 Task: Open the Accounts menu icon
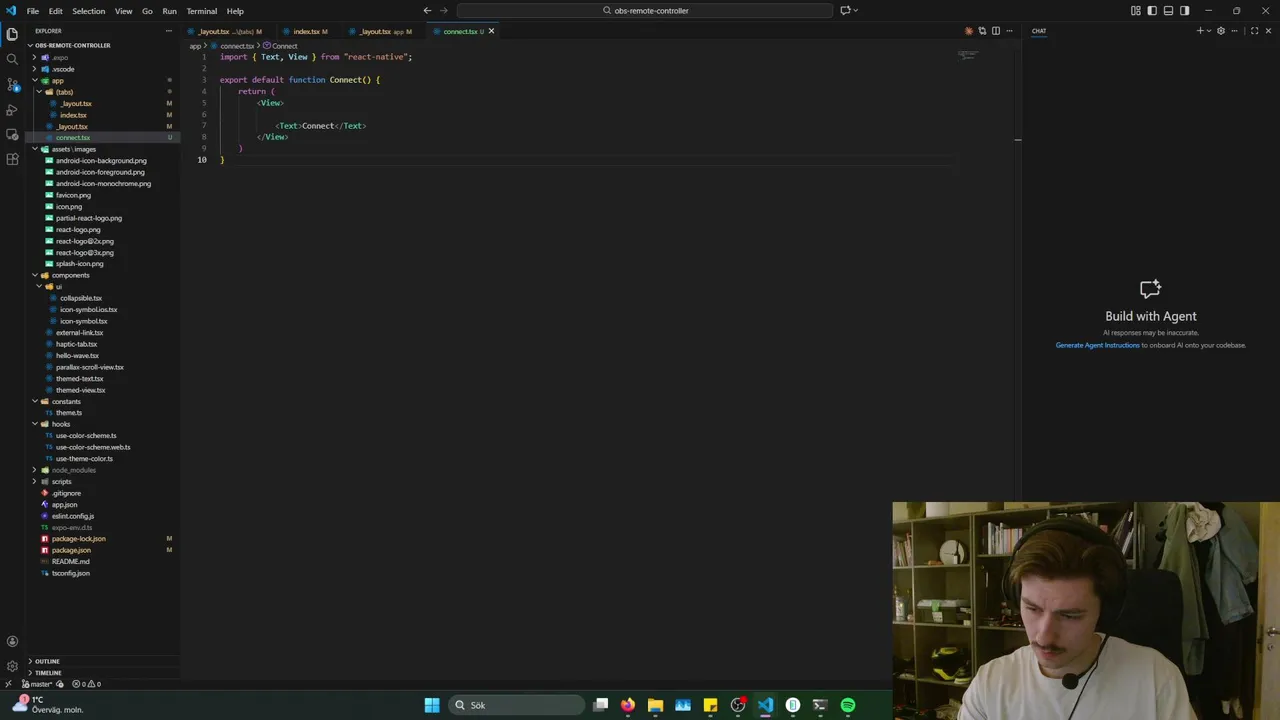point(12,641)
